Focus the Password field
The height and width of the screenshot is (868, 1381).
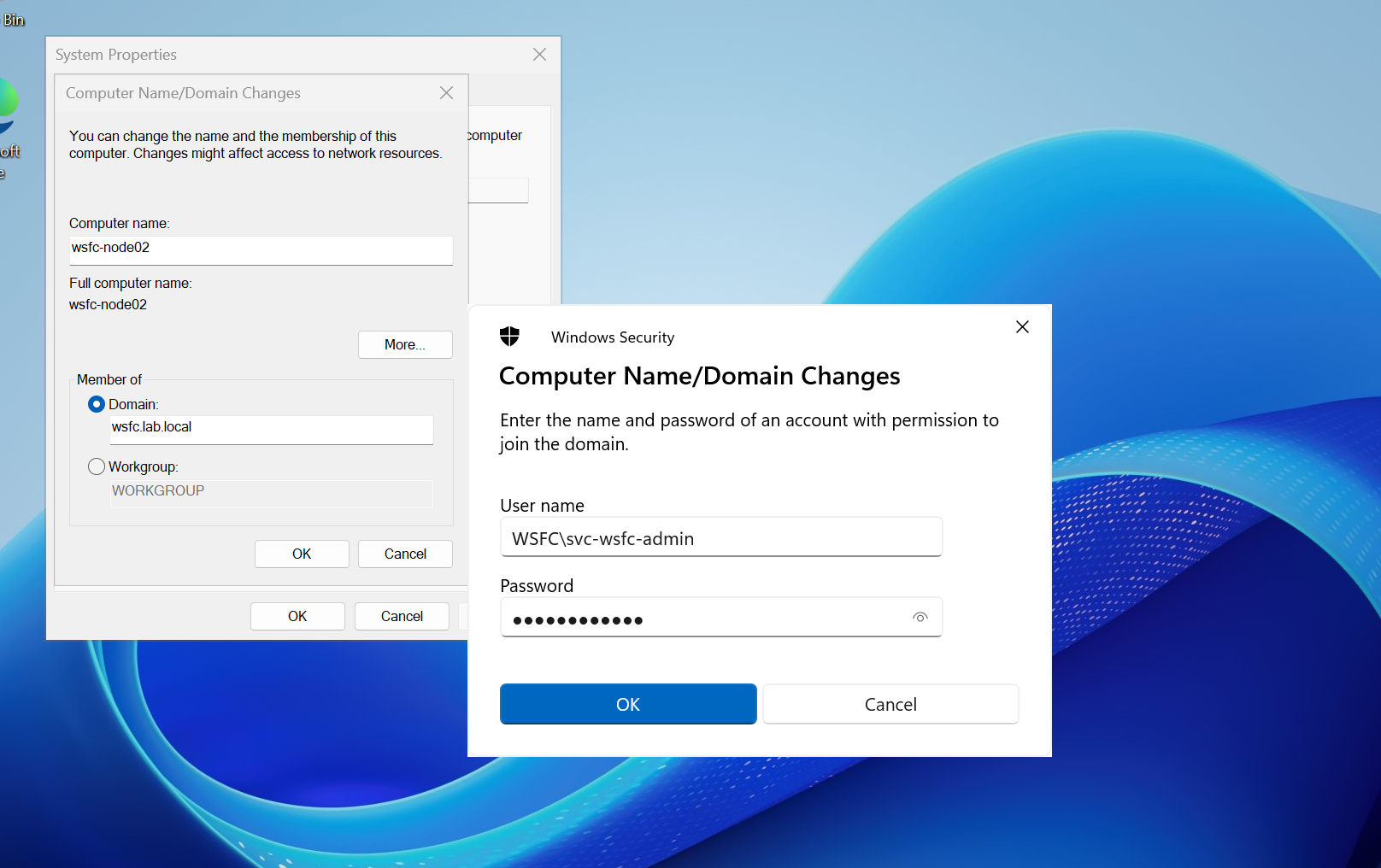(x=721, y=618)
